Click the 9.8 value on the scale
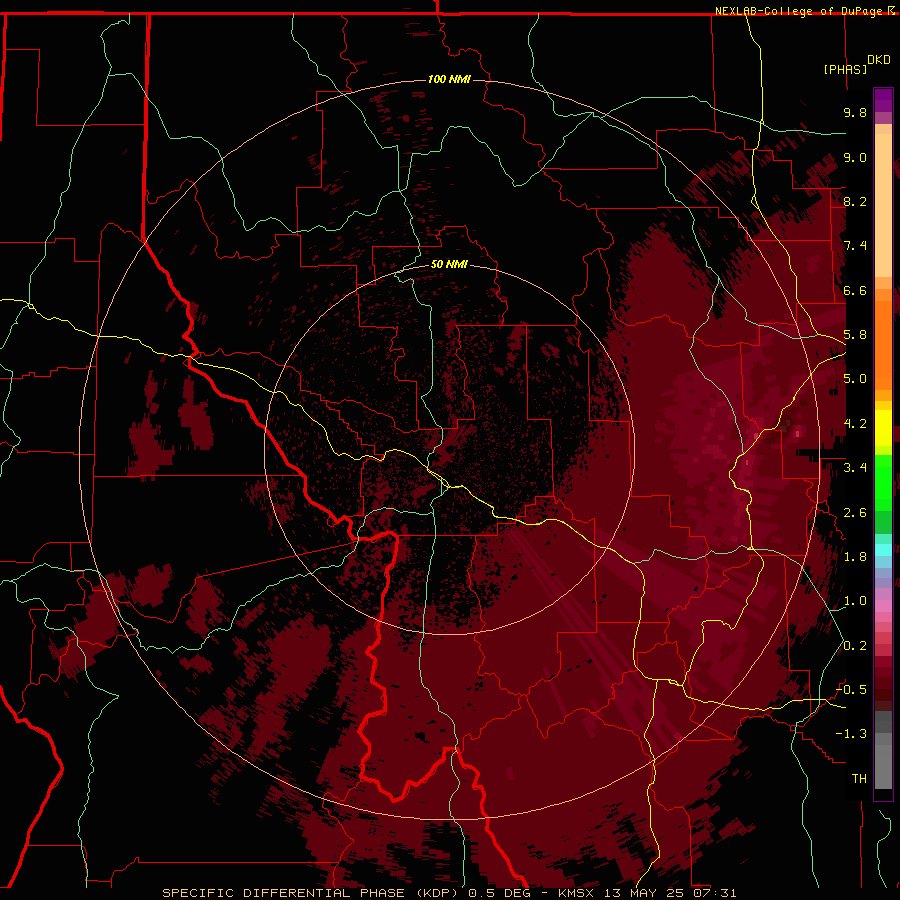 (855, 112)
